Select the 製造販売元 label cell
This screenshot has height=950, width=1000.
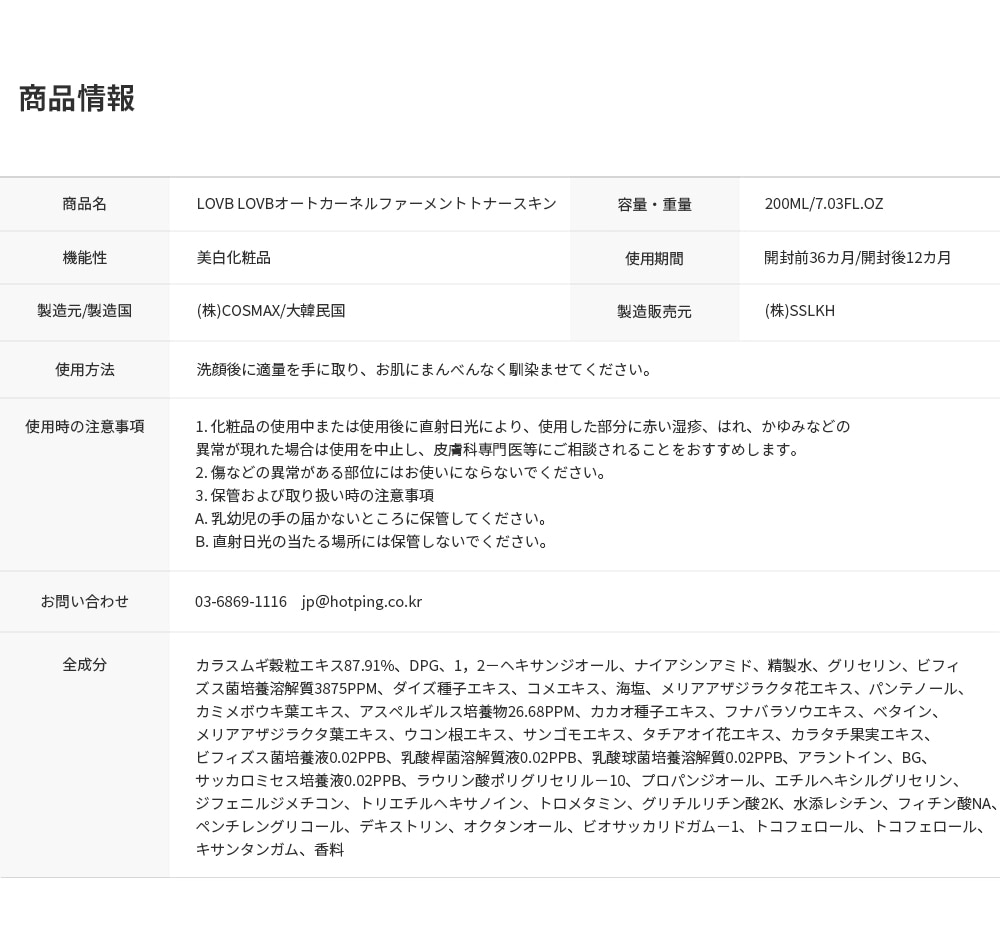point(654,312)
